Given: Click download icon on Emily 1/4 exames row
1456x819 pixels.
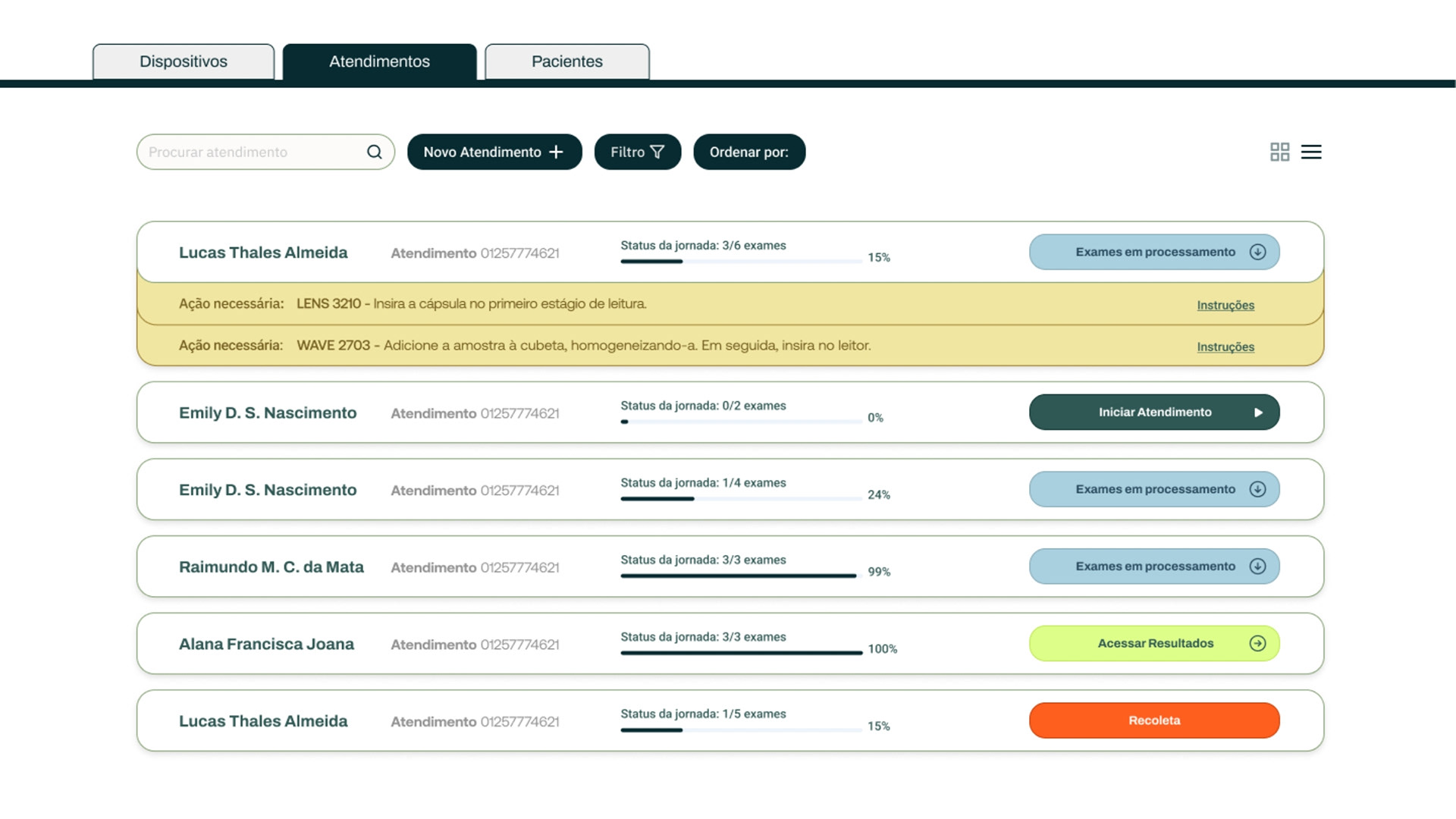Looking at the screenshot, I should point(1257,489).
